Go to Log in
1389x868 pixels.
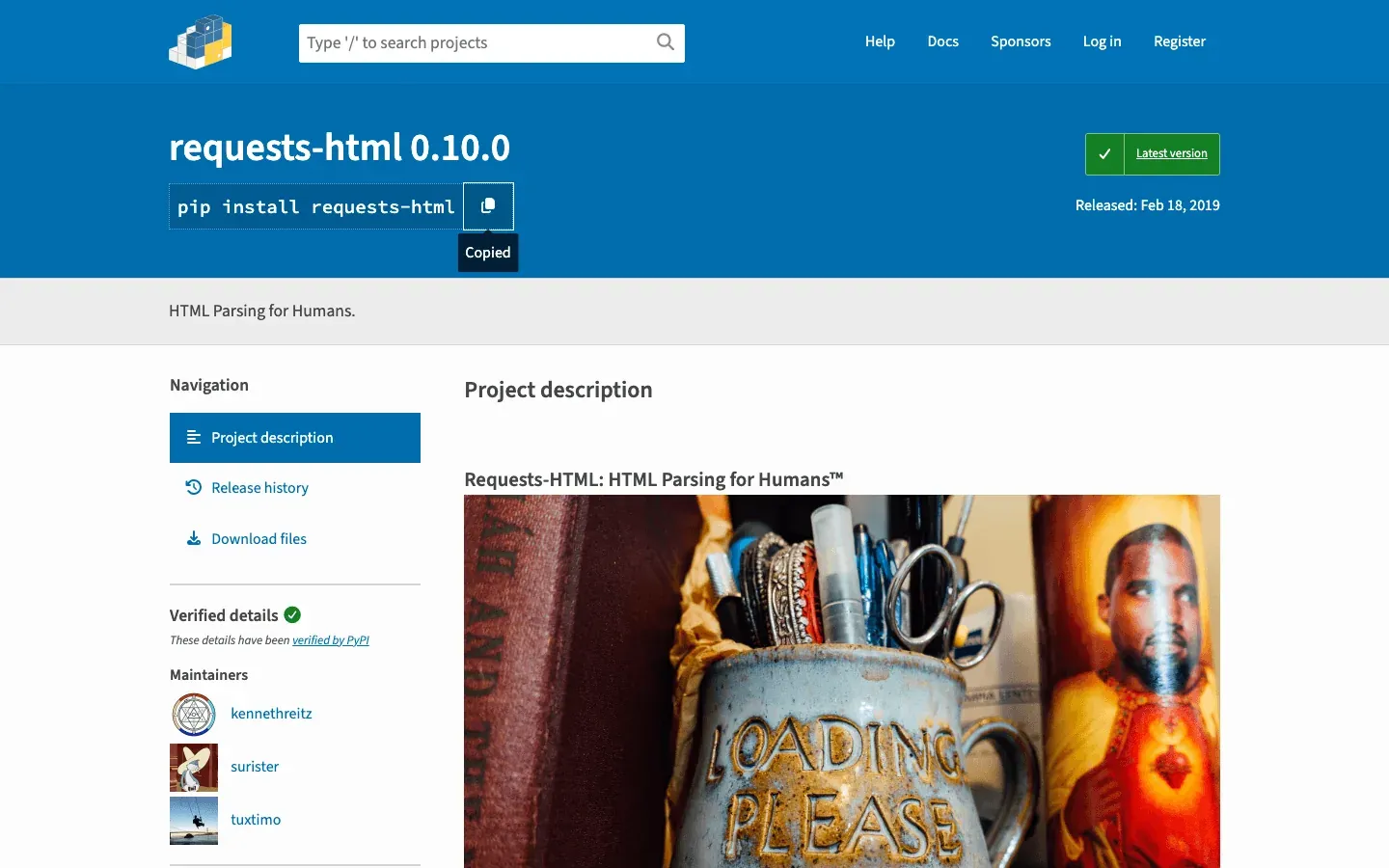pos(1102,41)
